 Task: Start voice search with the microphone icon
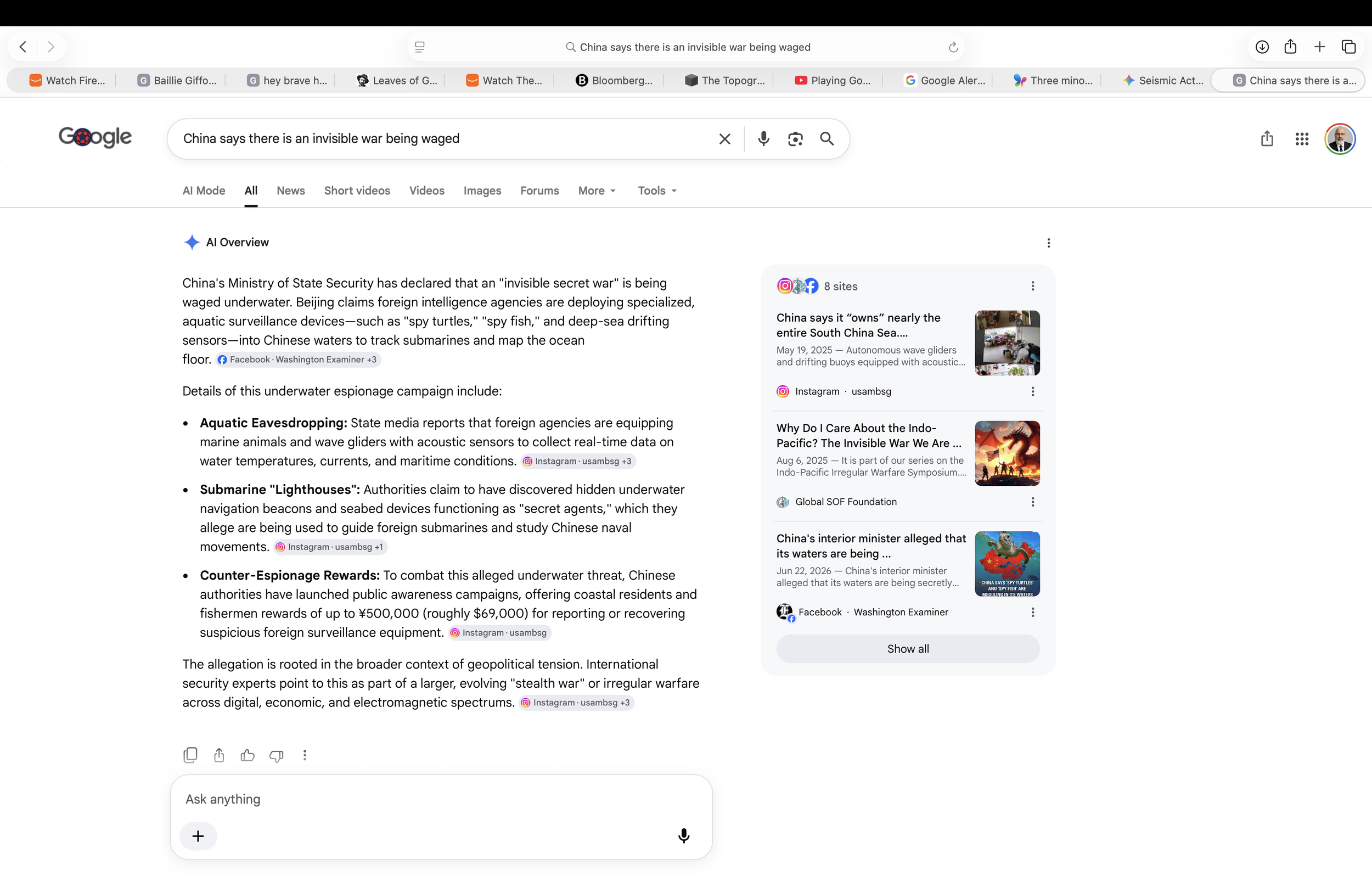(x=763, y=139)
